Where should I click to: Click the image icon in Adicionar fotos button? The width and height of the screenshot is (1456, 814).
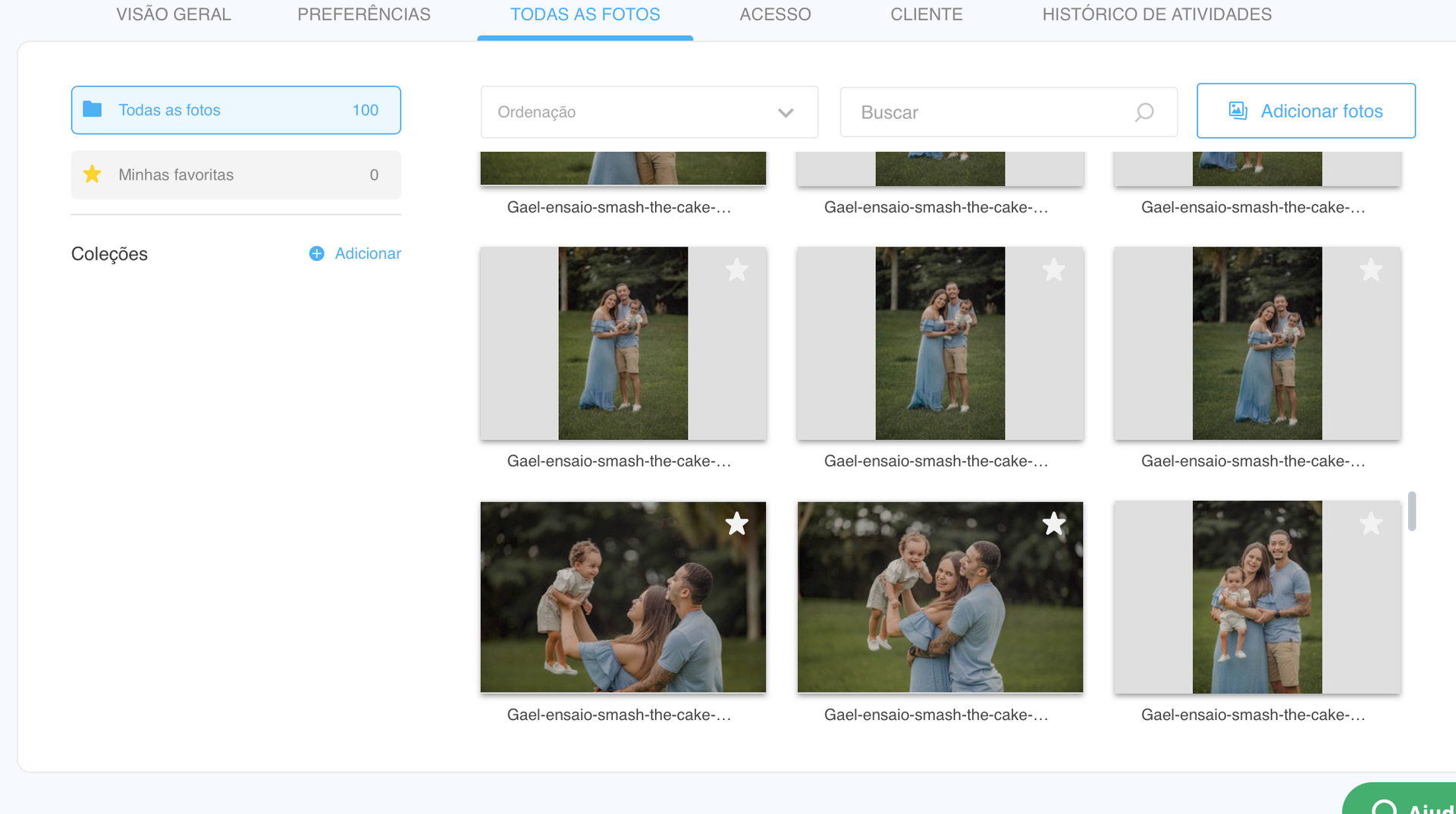[1238, 111]
